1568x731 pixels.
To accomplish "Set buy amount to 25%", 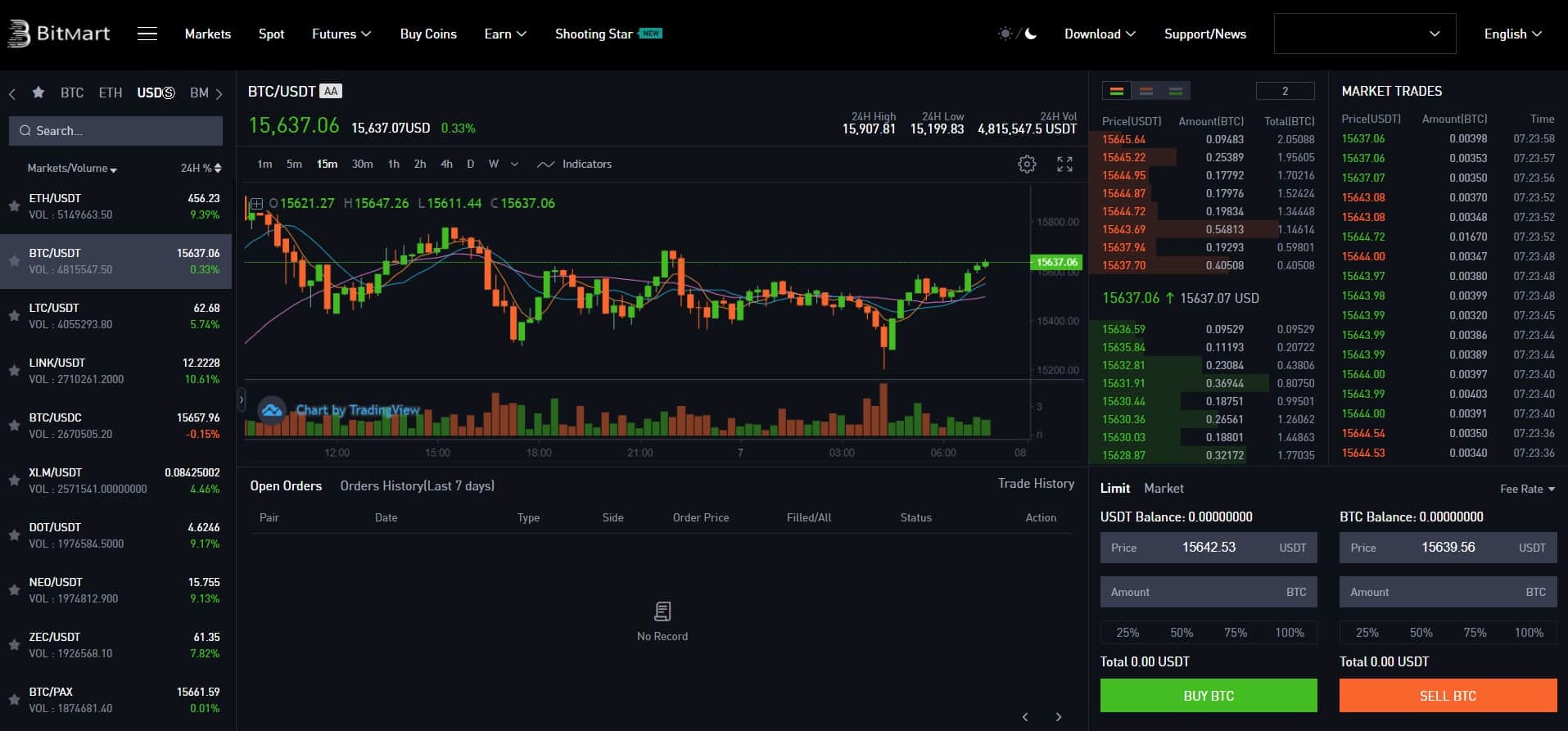I will (x=1127, y=632).
